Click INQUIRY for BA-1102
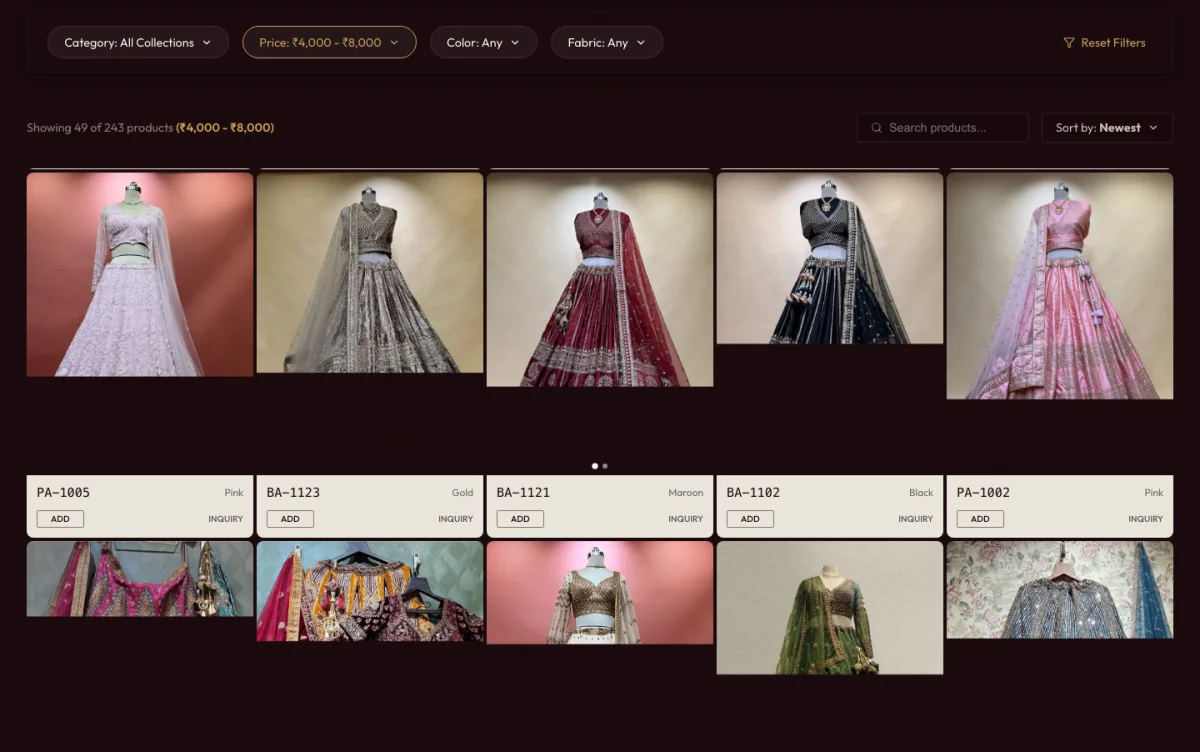Image resolution: width=1200 pixels, height=752 pixels. tap(915, 519)
